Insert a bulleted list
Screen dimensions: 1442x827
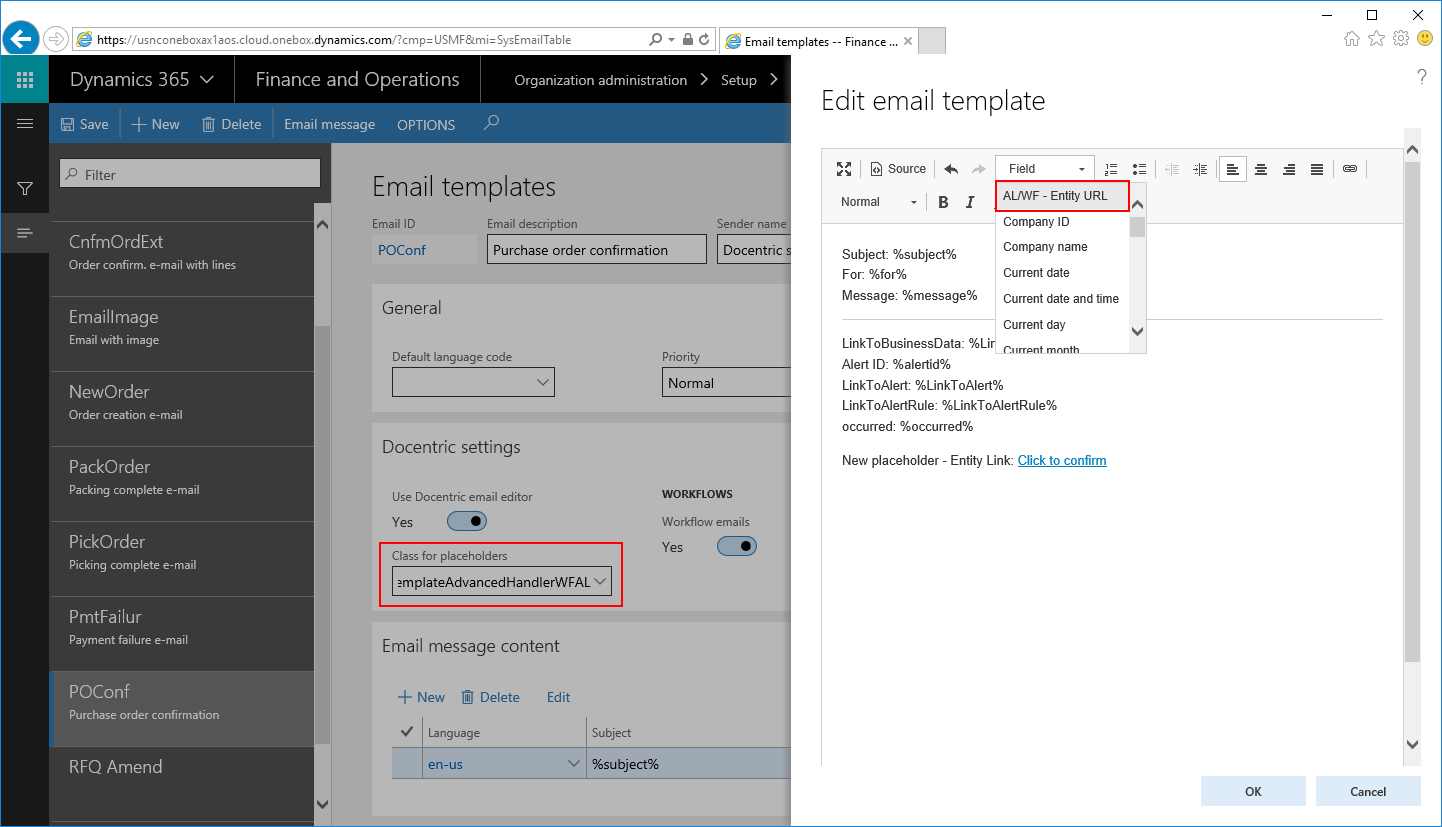[1139, 169]
